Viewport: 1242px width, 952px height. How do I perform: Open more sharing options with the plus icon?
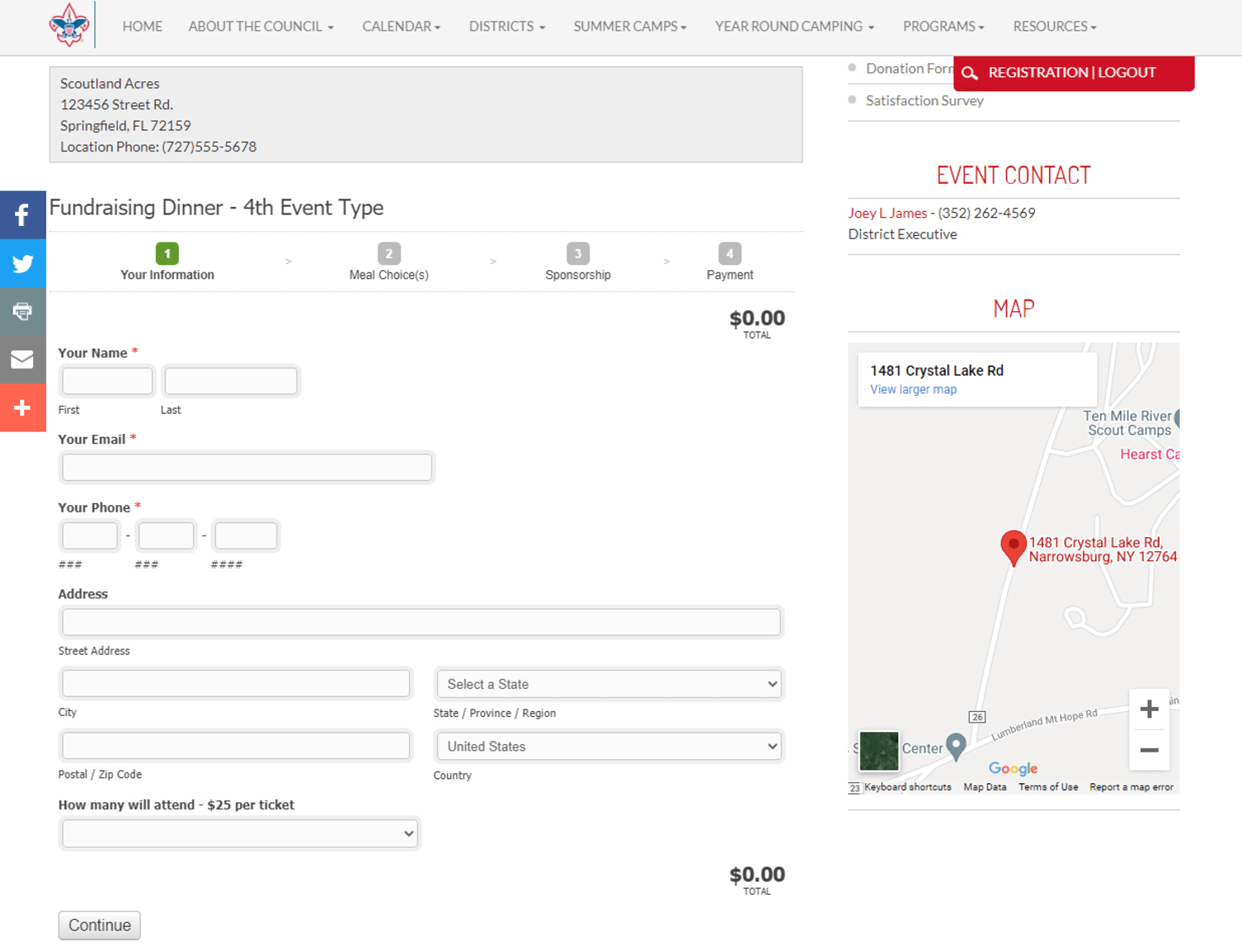tap(22, 407)
